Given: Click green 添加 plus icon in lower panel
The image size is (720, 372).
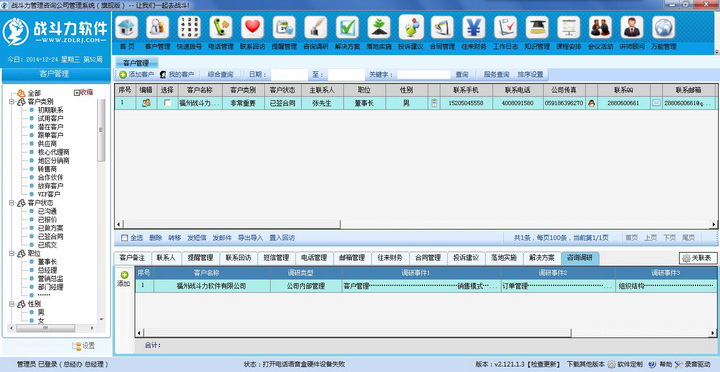Looking at the screenshot, I should [124, 275].
